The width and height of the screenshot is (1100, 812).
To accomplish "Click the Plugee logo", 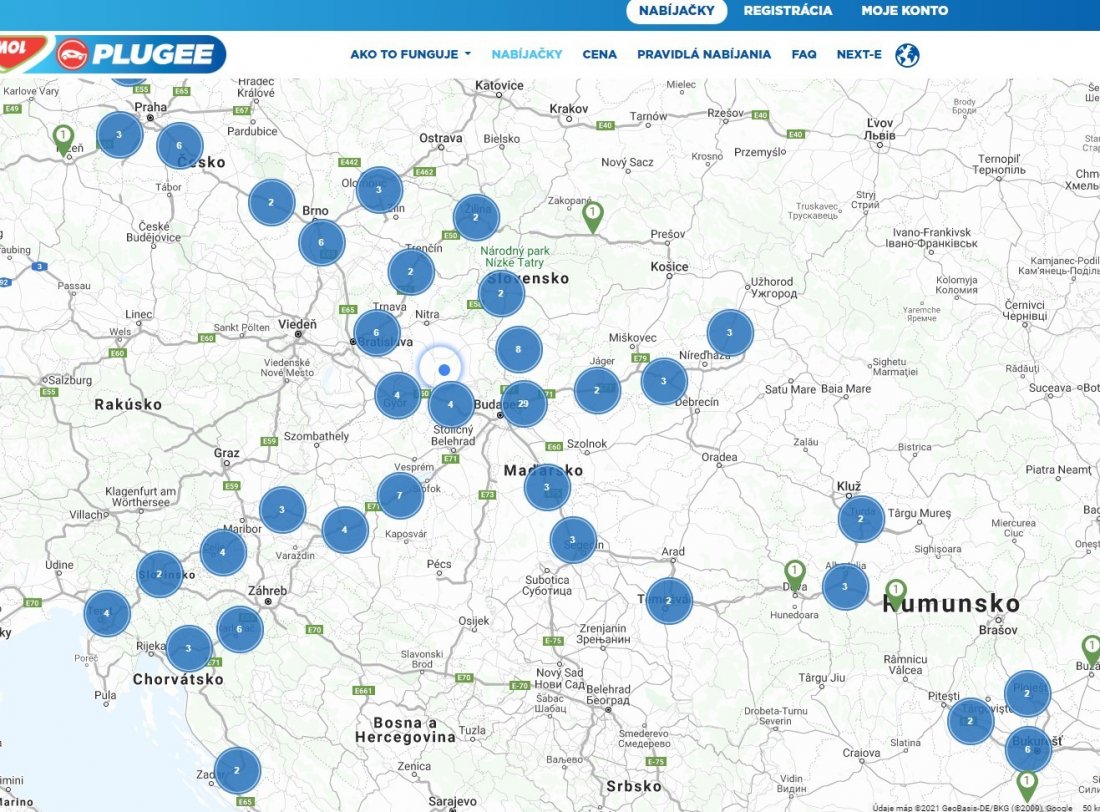I will (140, 54).
